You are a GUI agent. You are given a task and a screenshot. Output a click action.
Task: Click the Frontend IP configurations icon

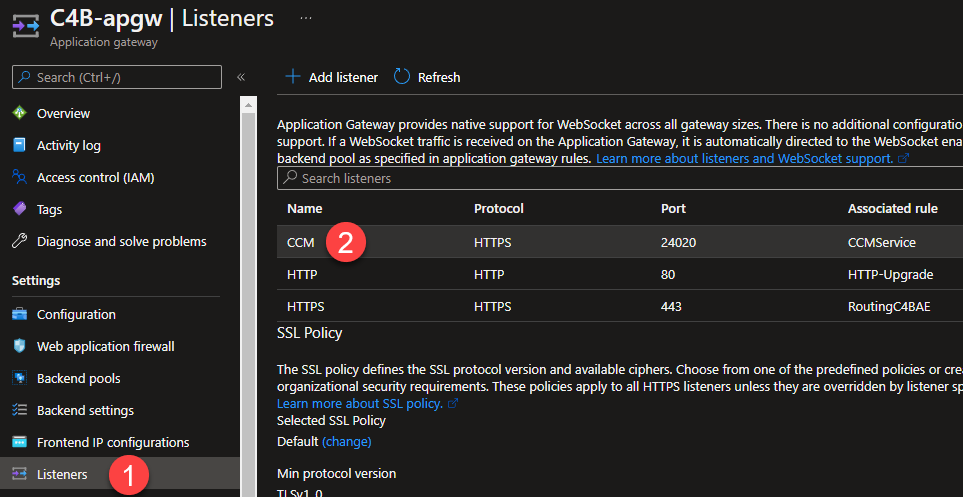coord(20,442)
